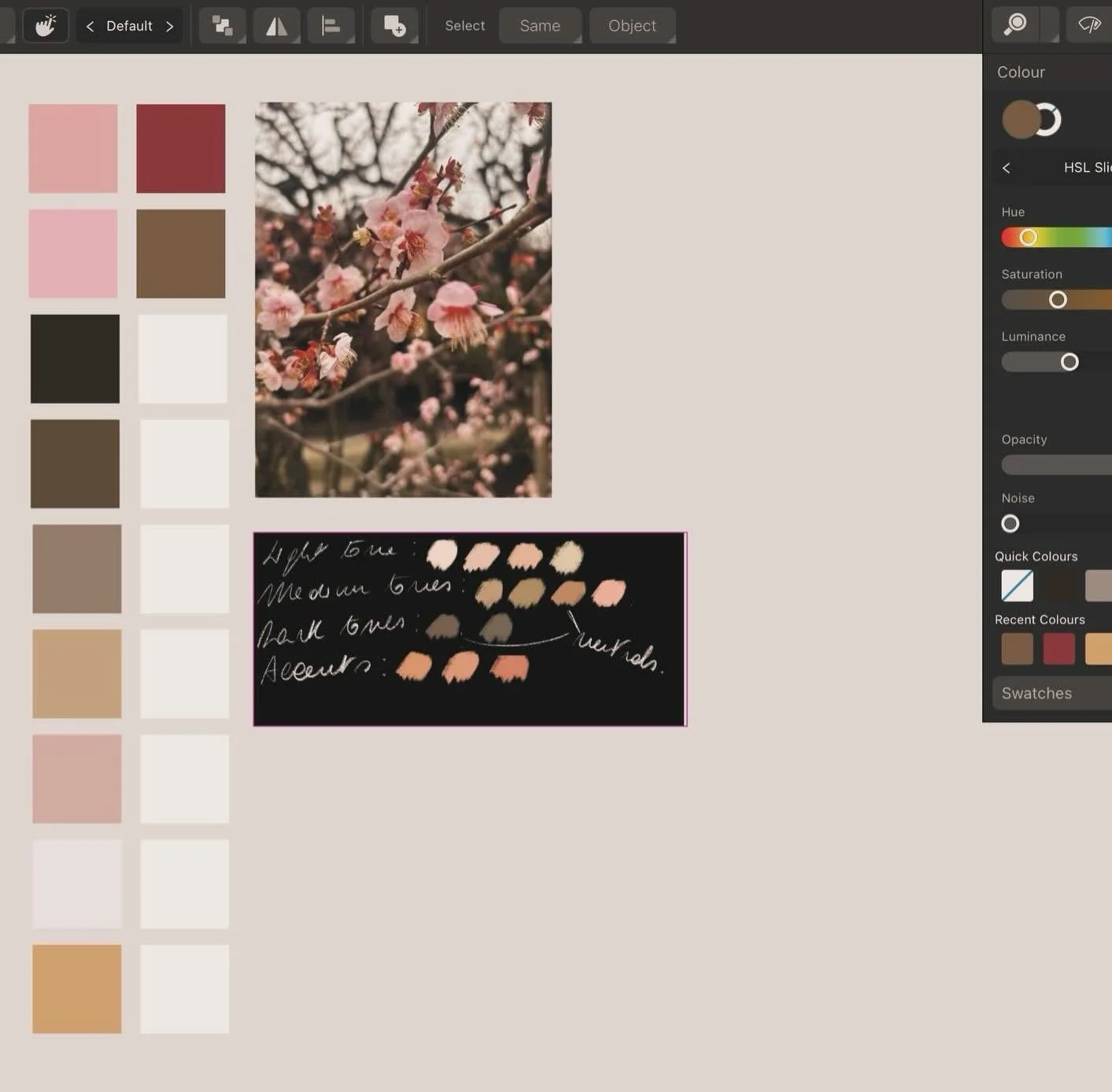Navigate back from HSL Sliders view
This screenshot has height=1092, width=1112.
click(1006, 168)
